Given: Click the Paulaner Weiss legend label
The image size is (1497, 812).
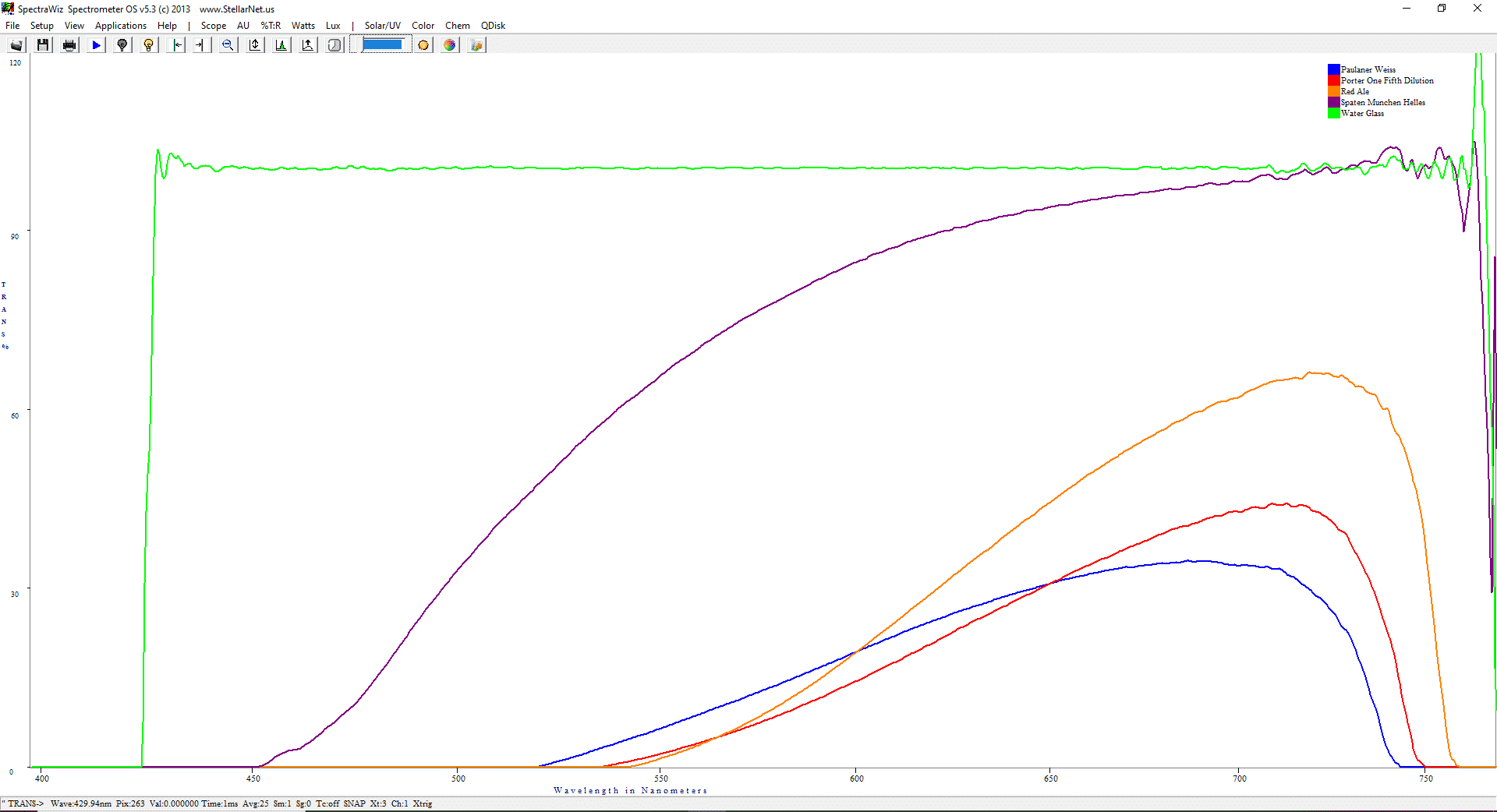Looking at the screenshot, I should [x=1368, y=69].
